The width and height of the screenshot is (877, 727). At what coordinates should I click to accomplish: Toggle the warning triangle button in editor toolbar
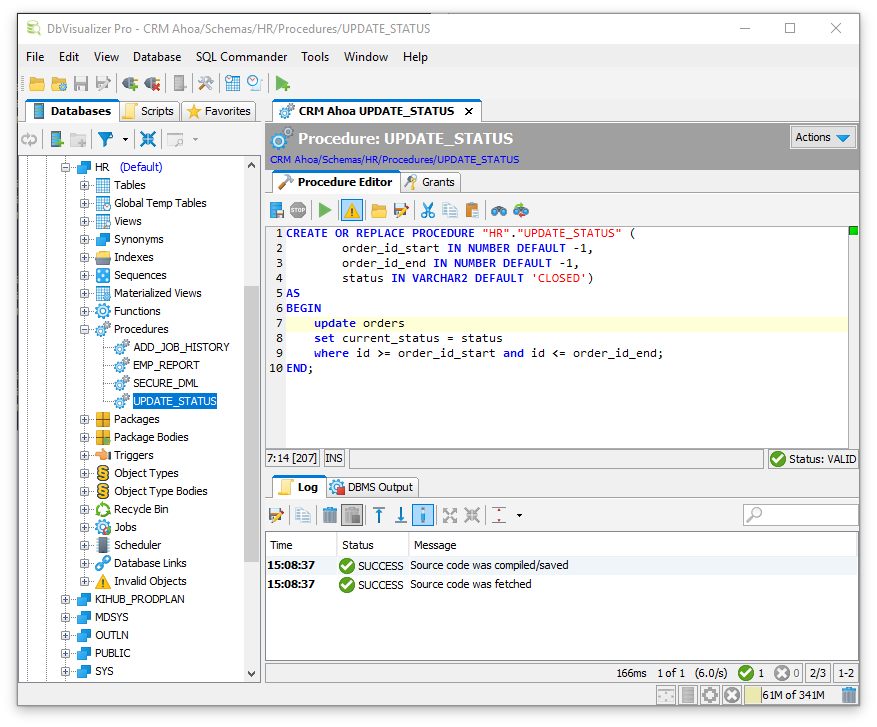point(352,210)
